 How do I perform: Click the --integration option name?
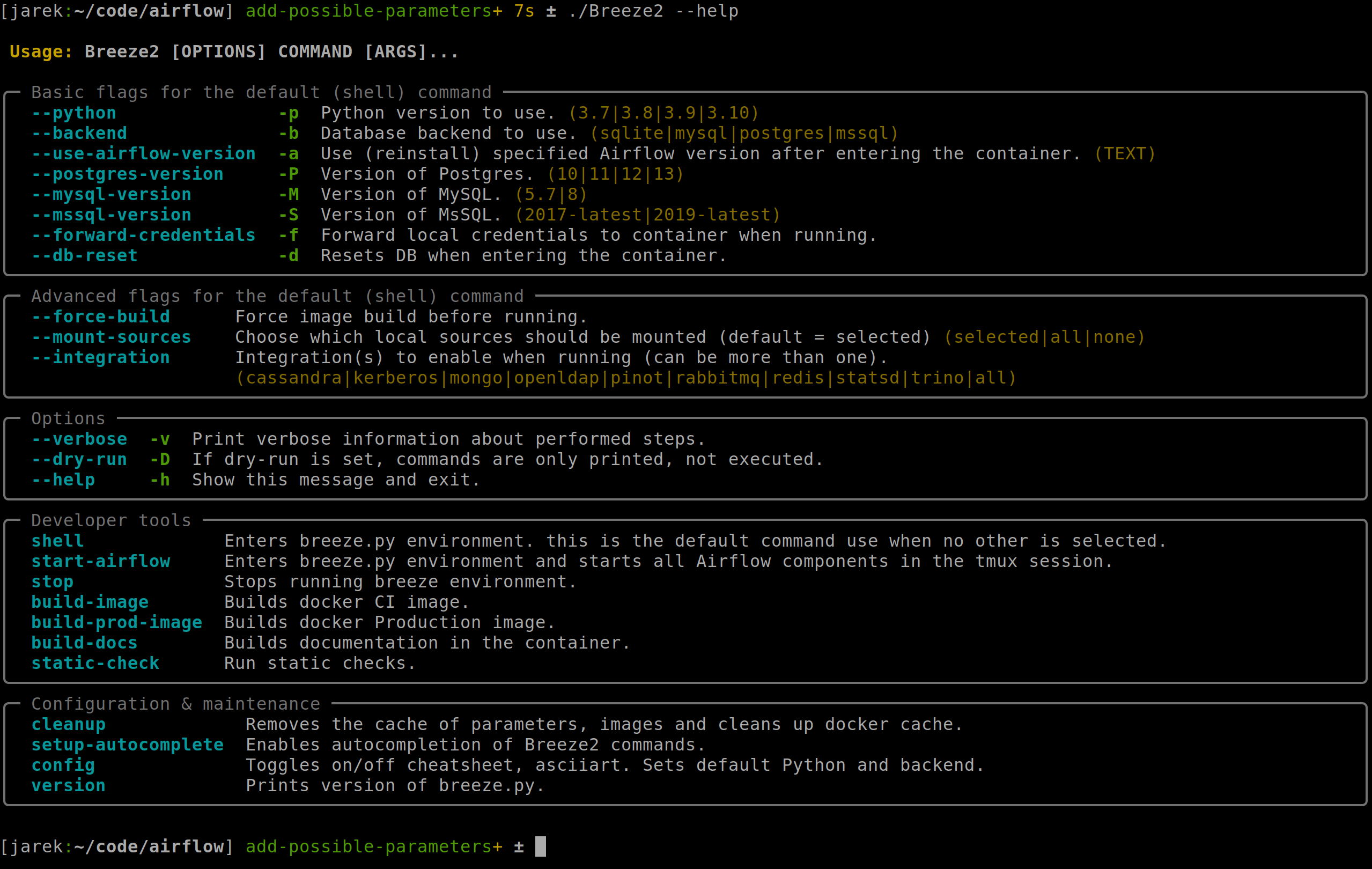[x=100, y=358]
